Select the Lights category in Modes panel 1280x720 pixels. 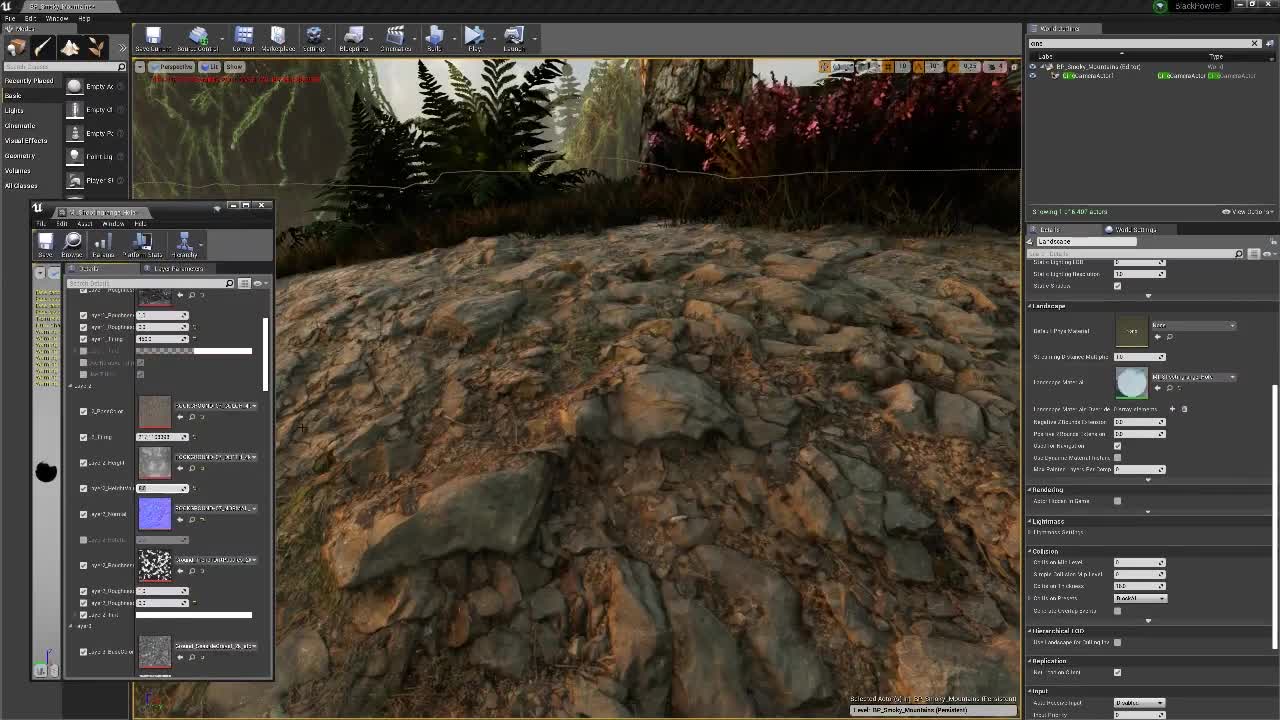(14, 110)
